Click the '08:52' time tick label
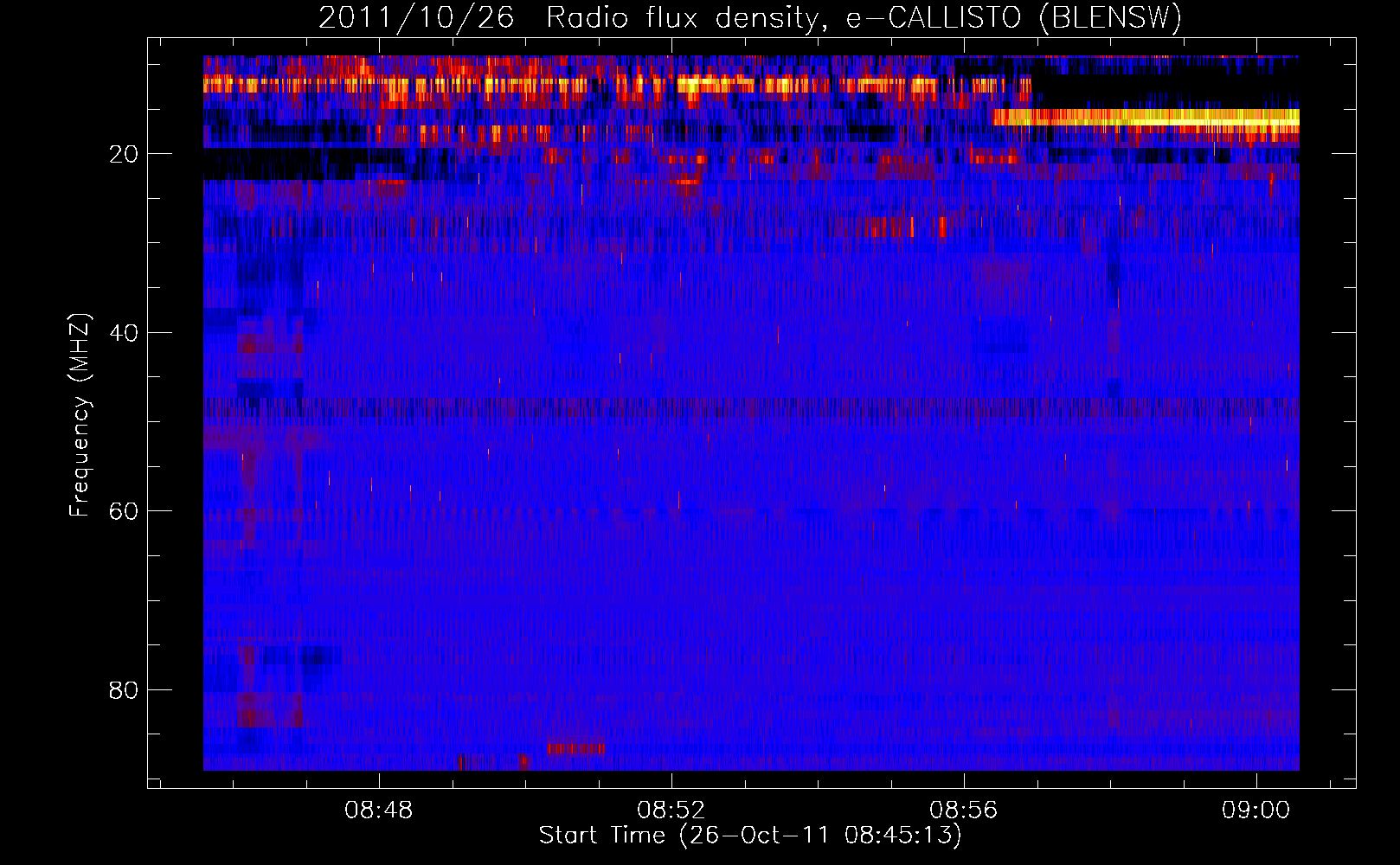The image size is (1400, 865). 671,810
